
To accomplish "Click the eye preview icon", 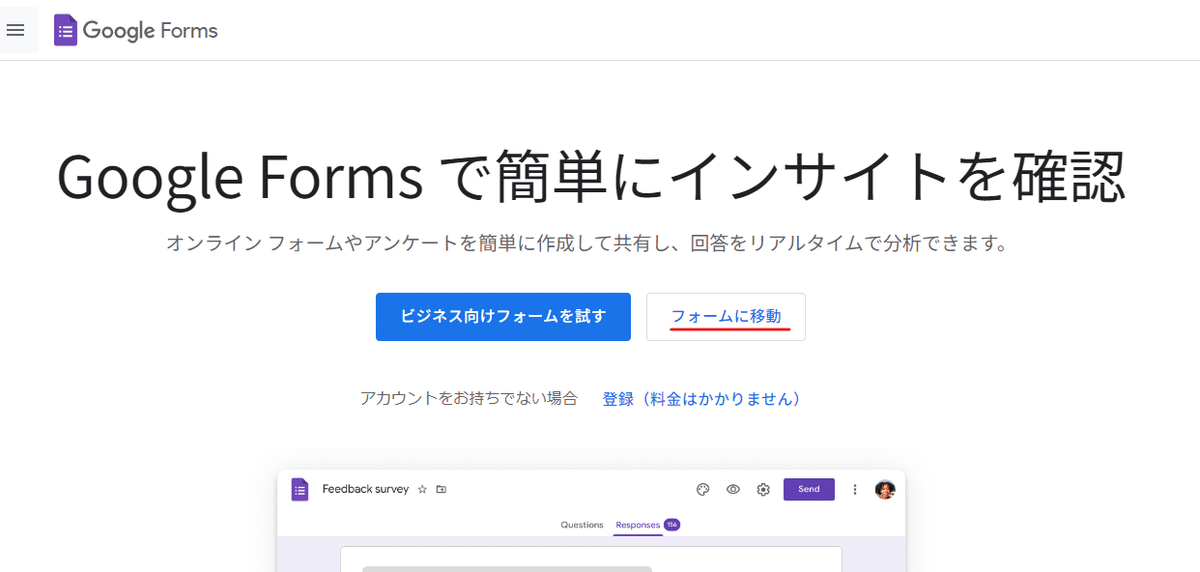I will tap(733, 489).
